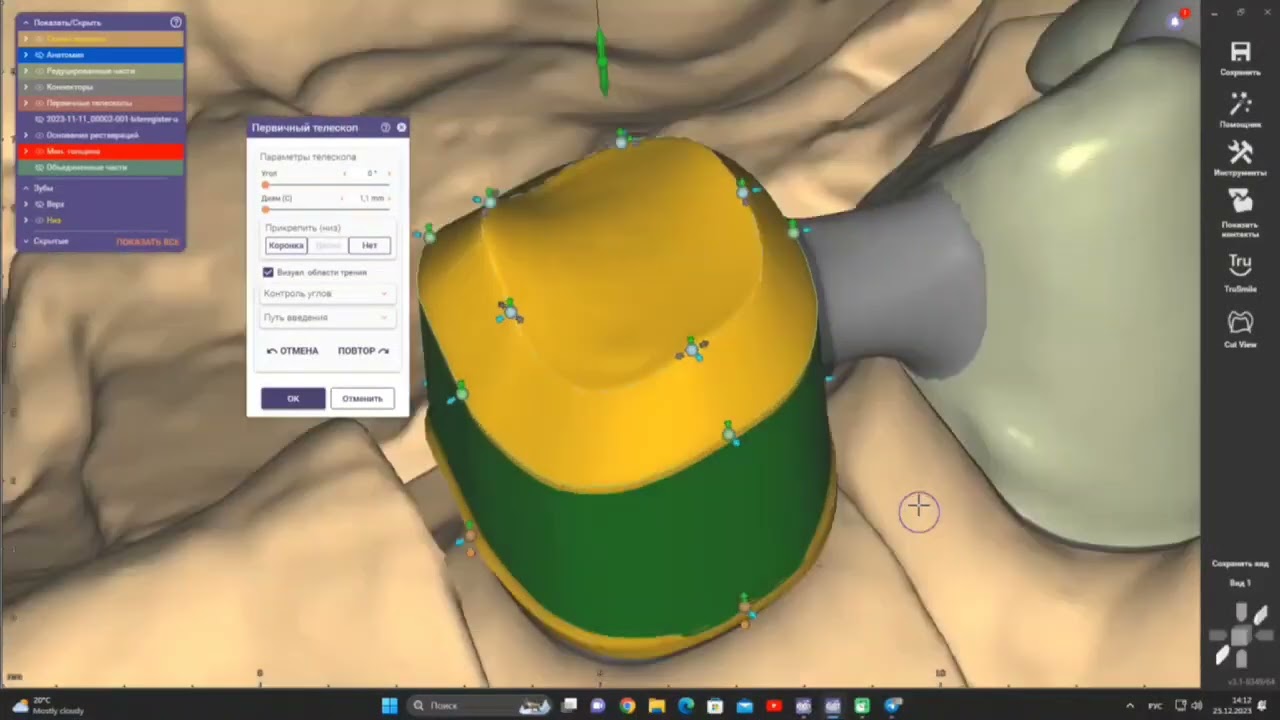Select the Коронка attach option
Viewport: 1280px width, 720px height.
pos(286,245)
